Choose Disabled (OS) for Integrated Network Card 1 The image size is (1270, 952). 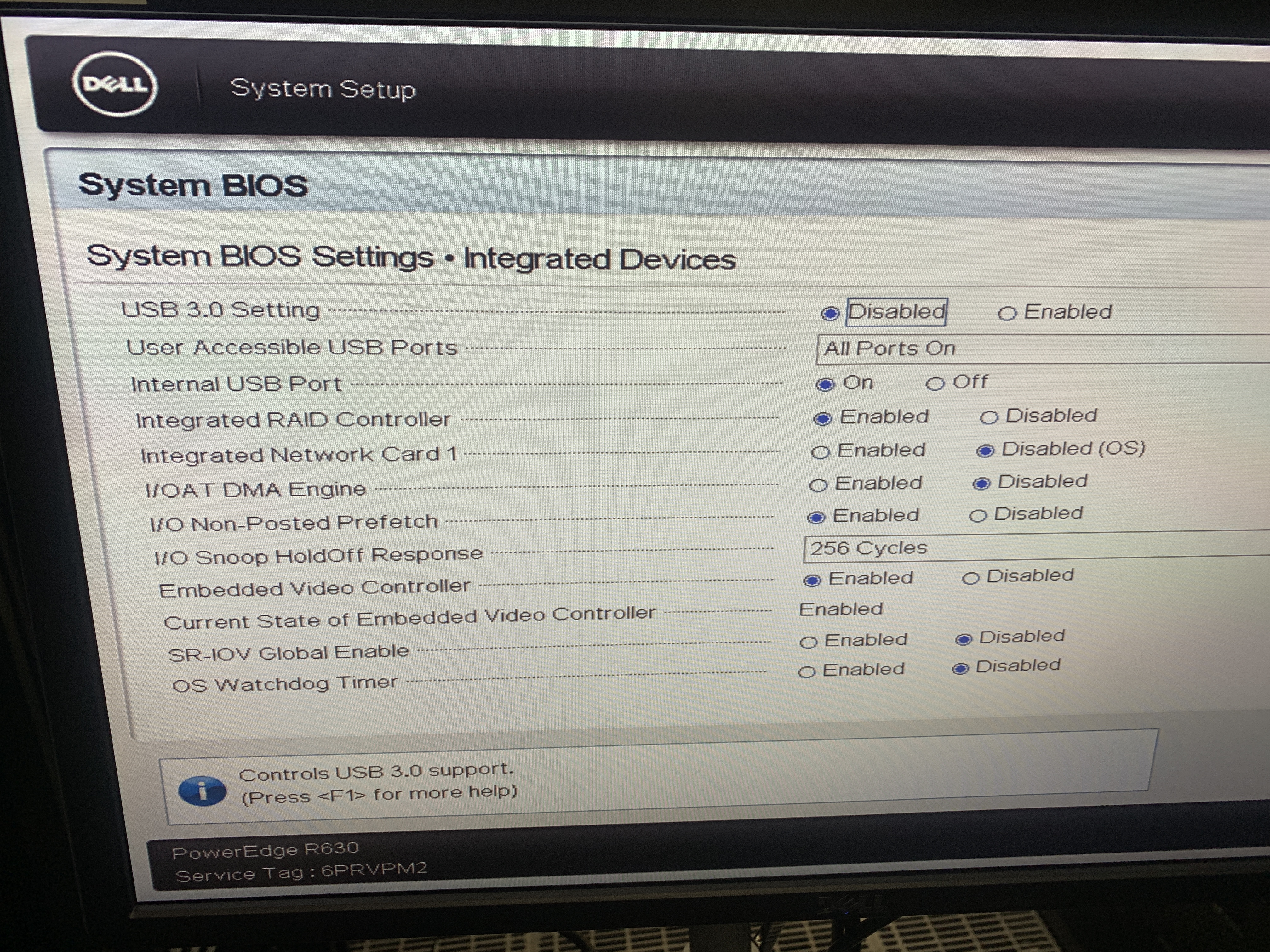pos(985,450)
